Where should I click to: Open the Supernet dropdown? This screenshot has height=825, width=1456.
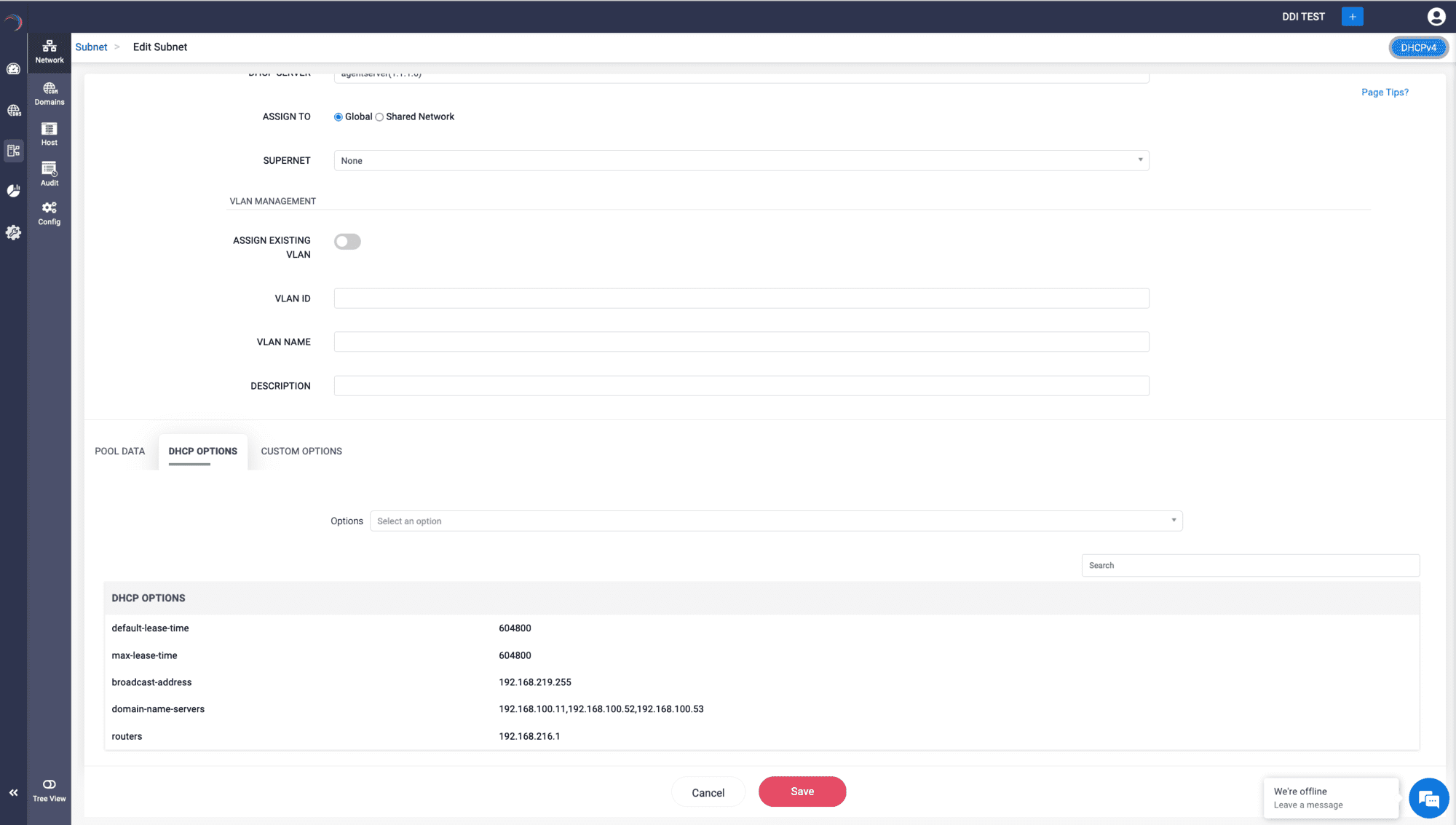[741, 161]
